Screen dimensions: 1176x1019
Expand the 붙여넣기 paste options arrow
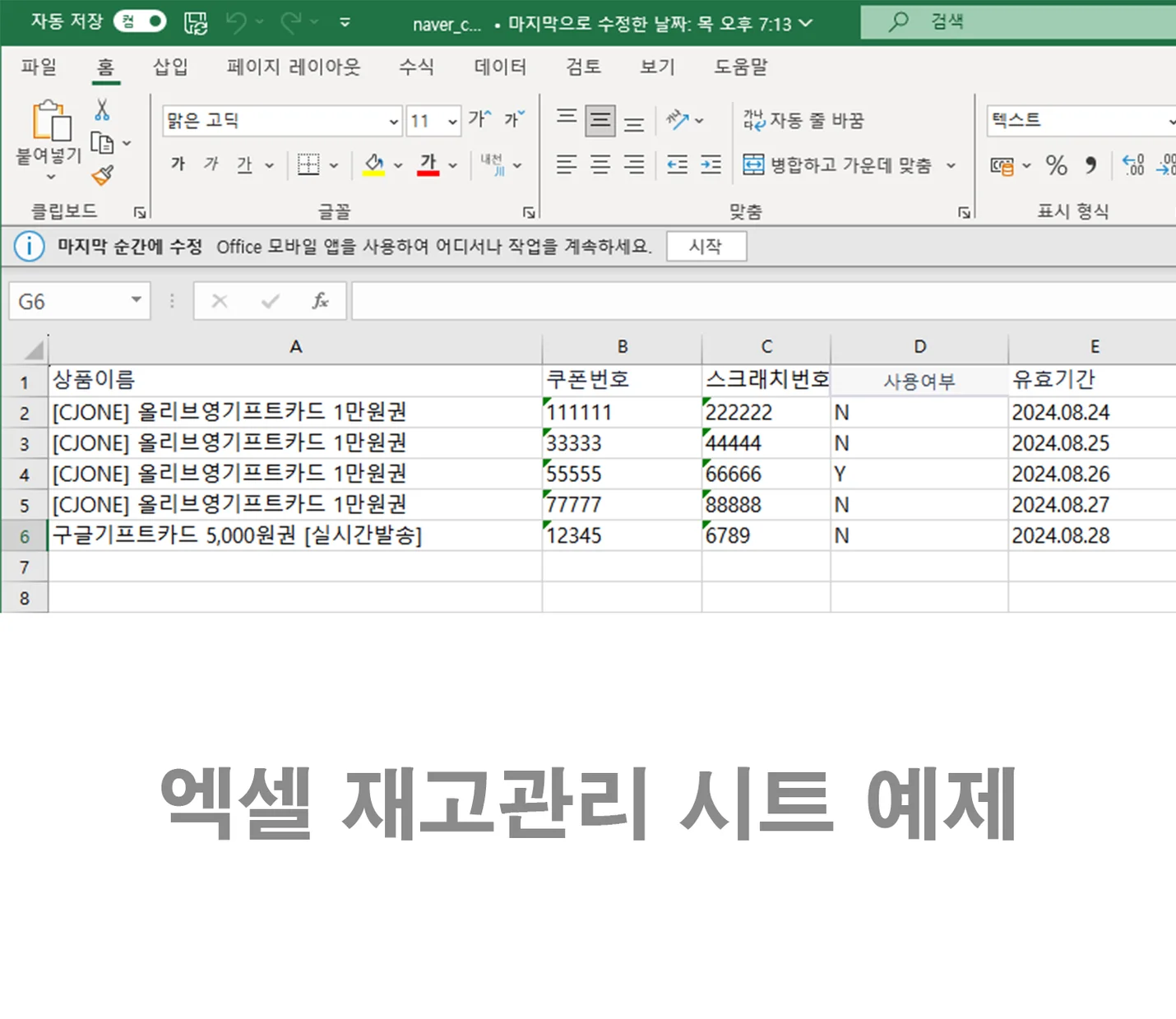tap(50, 176)
